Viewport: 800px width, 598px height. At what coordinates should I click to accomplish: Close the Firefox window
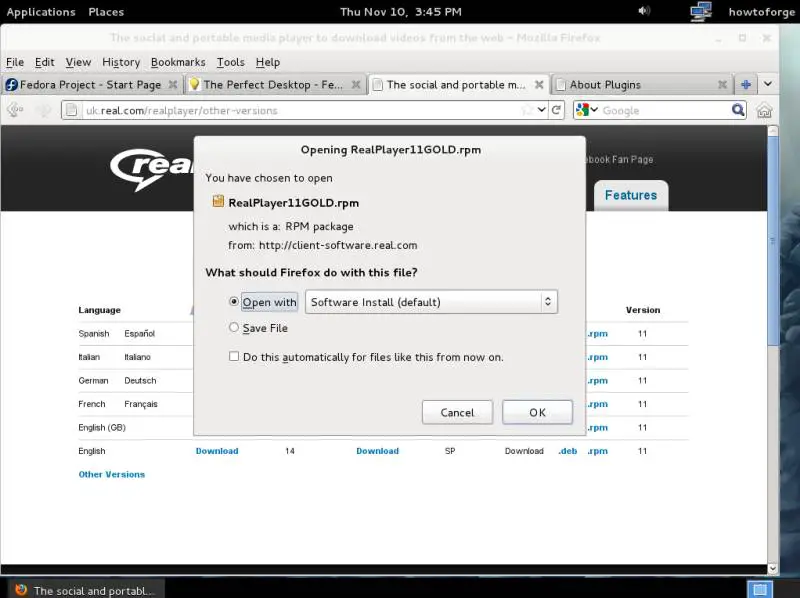[766, 38]
